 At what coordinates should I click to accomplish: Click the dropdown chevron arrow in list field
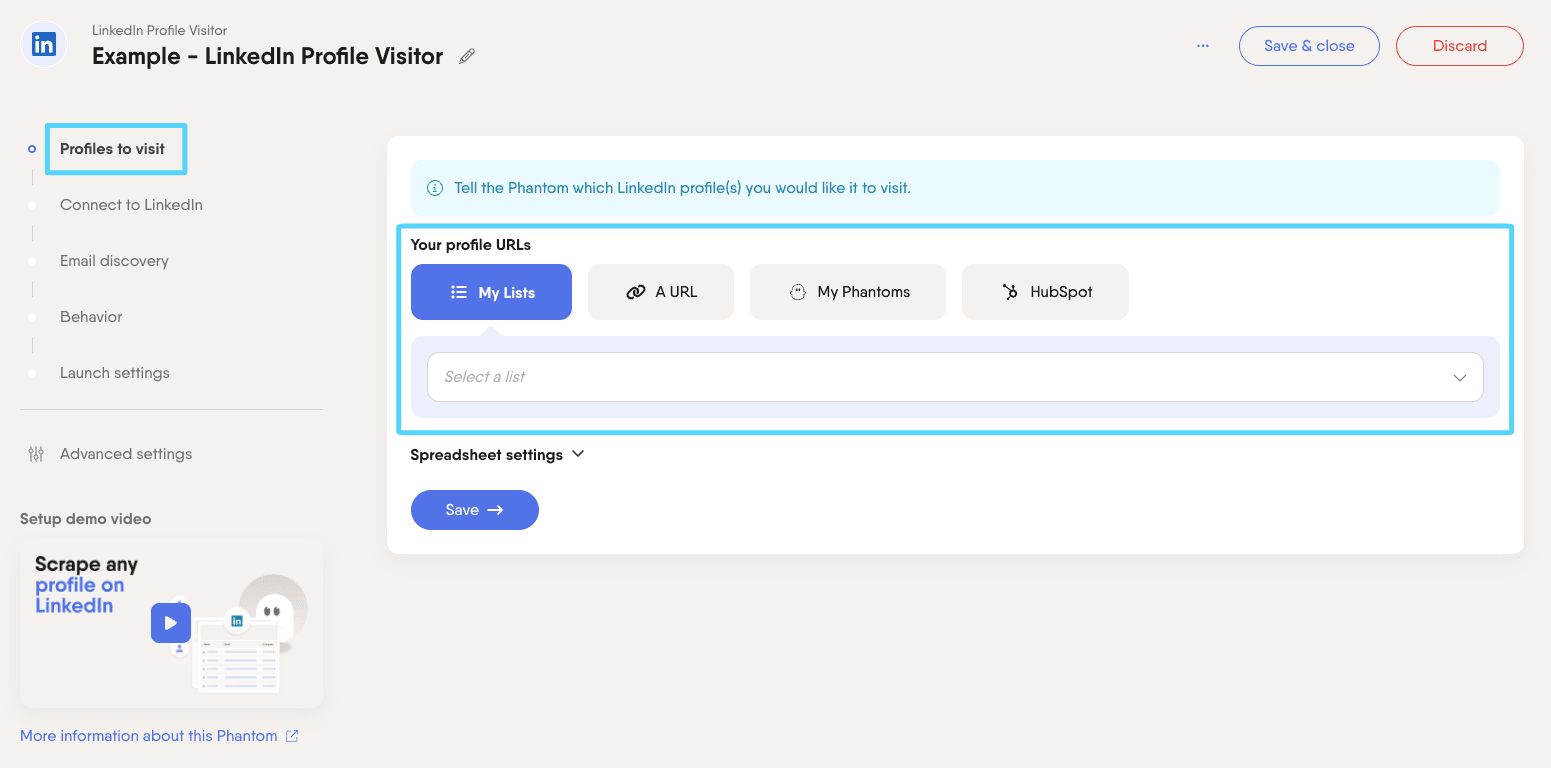1459,378
